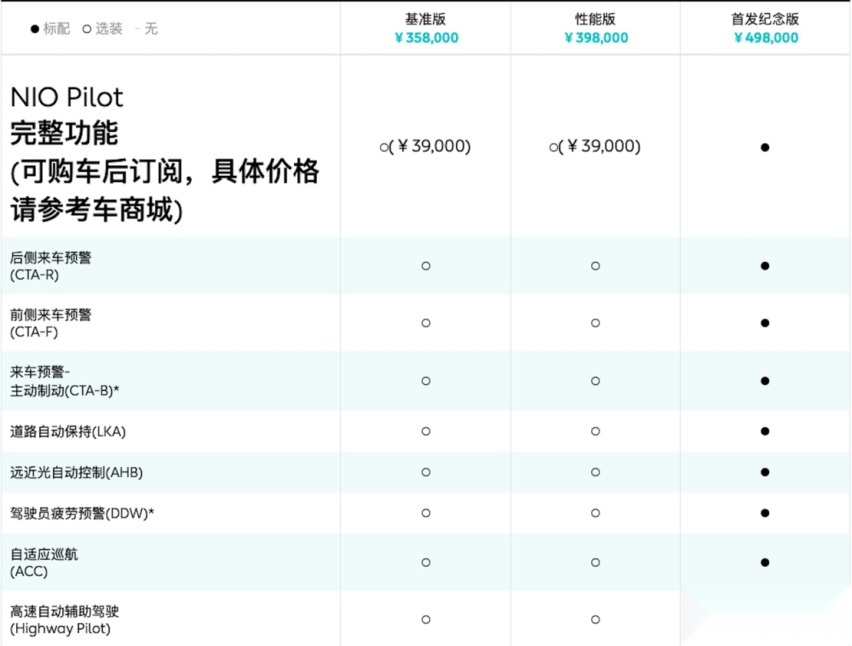Click AHB optional circle under 基准版
Screen dimensions: 852x646
[426, 472]
